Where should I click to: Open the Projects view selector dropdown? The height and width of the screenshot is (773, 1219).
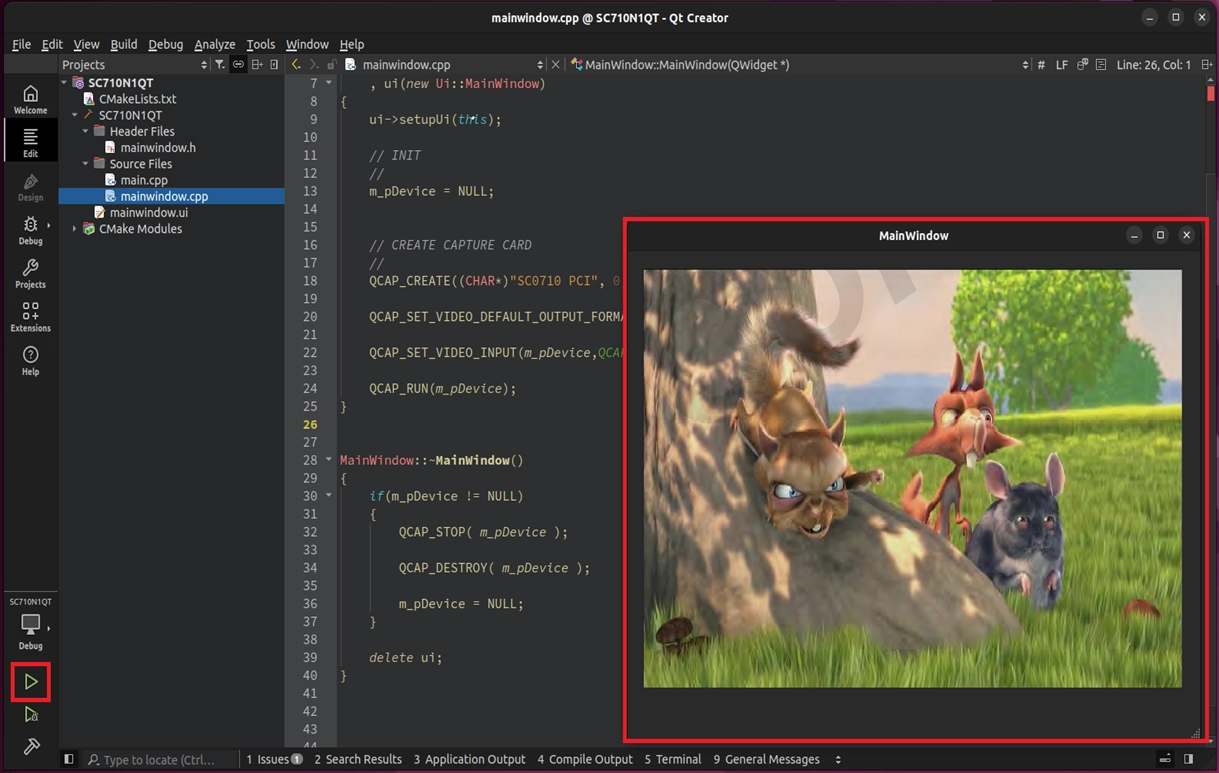coord(134,65)
